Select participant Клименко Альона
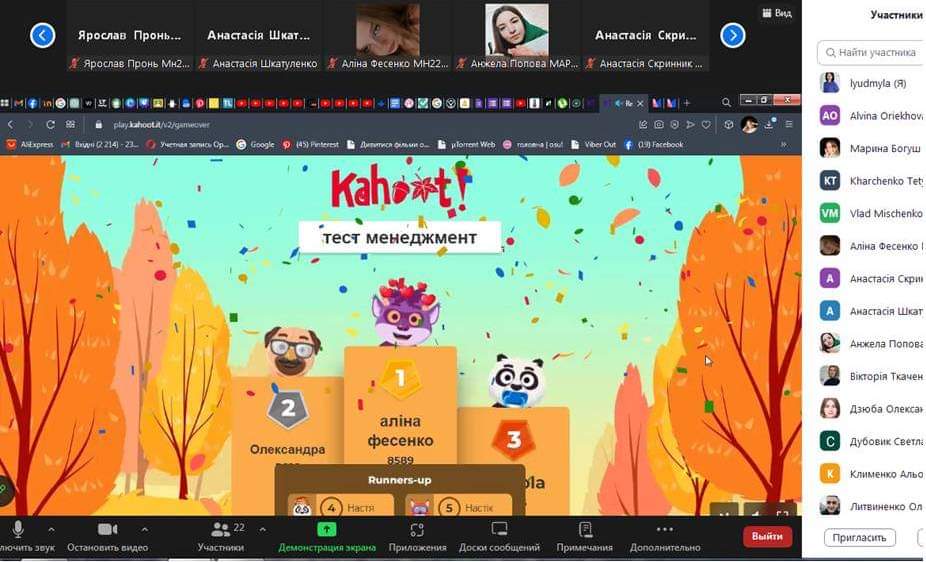The image size is (926, 562). click(872, 473)
